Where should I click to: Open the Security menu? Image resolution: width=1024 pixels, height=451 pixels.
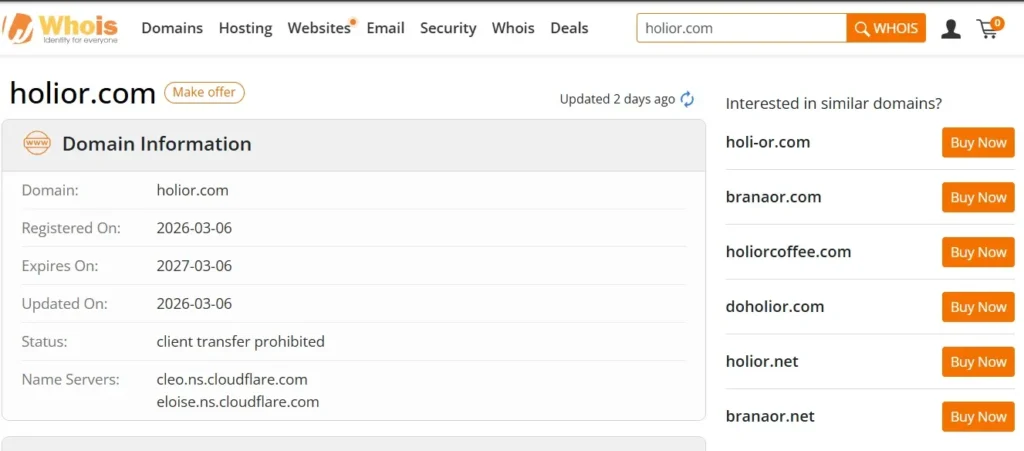[448, 28]
